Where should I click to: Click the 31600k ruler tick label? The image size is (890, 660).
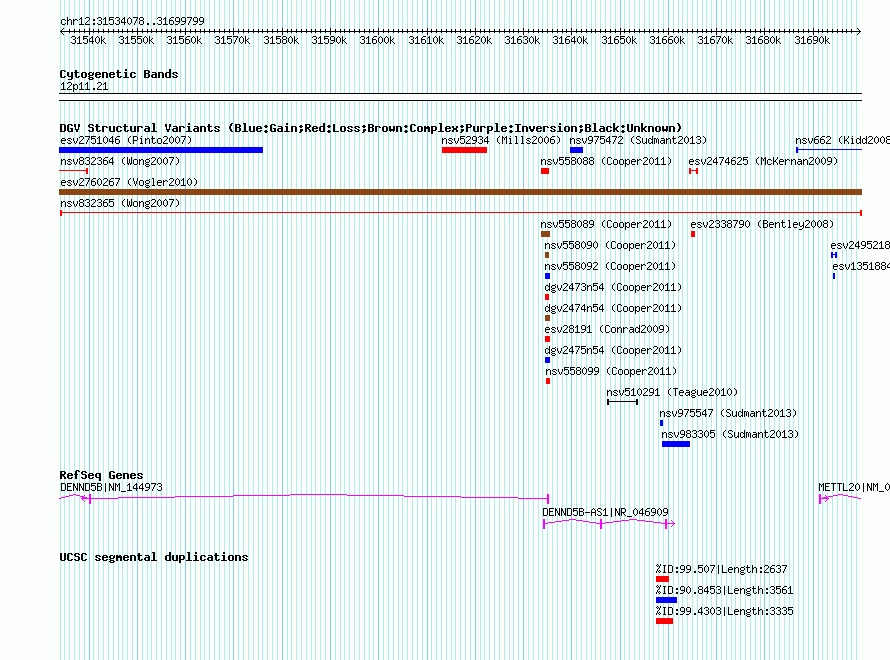(377, 40)
